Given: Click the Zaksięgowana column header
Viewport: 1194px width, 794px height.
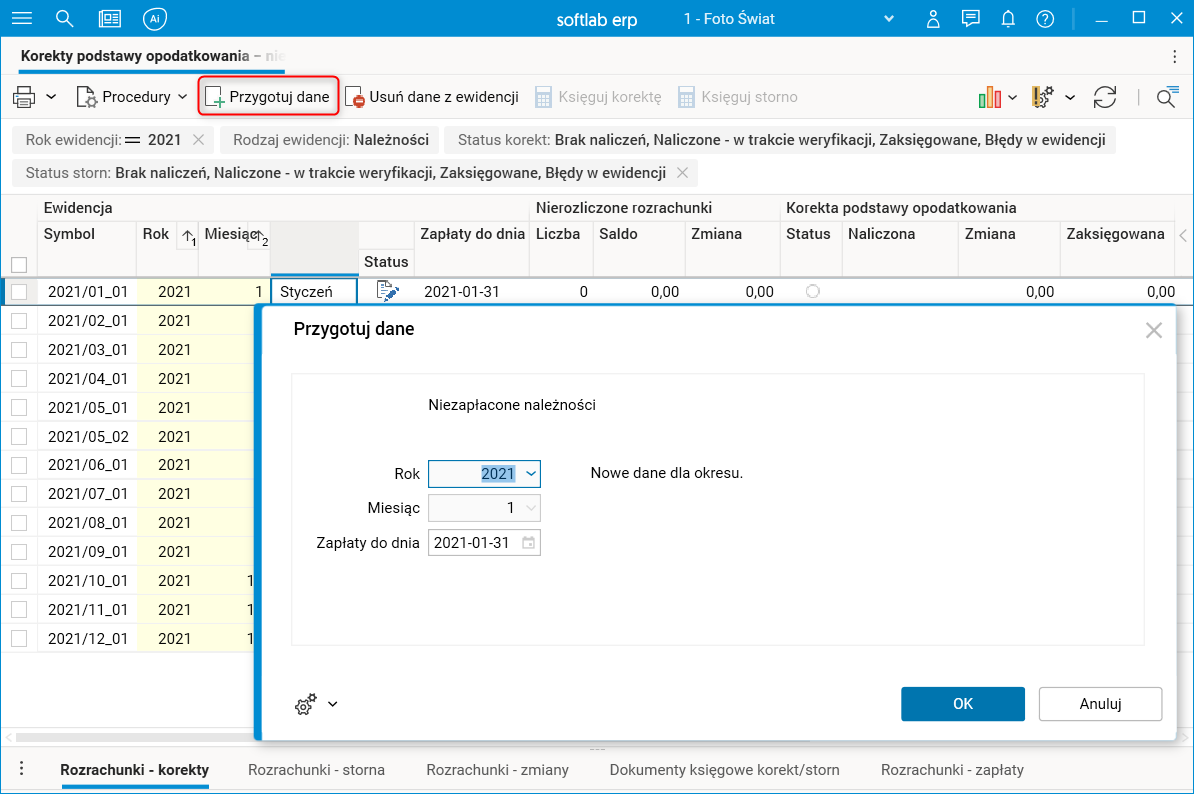Looking at the screenshot, I should pyautogui.click(x=1115, y=234).
